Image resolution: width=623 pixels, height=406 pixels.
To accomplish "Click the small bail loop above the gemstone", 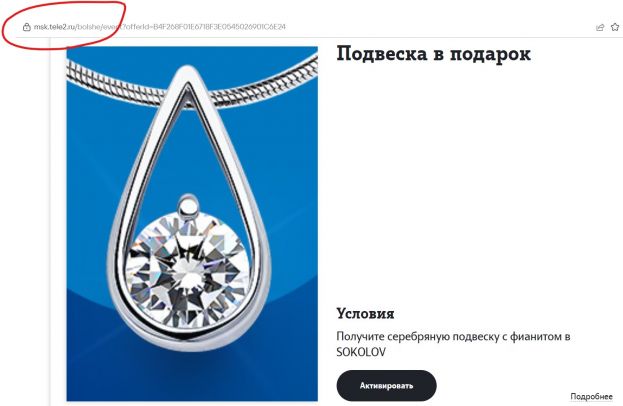I will click(x=188, y=207).
